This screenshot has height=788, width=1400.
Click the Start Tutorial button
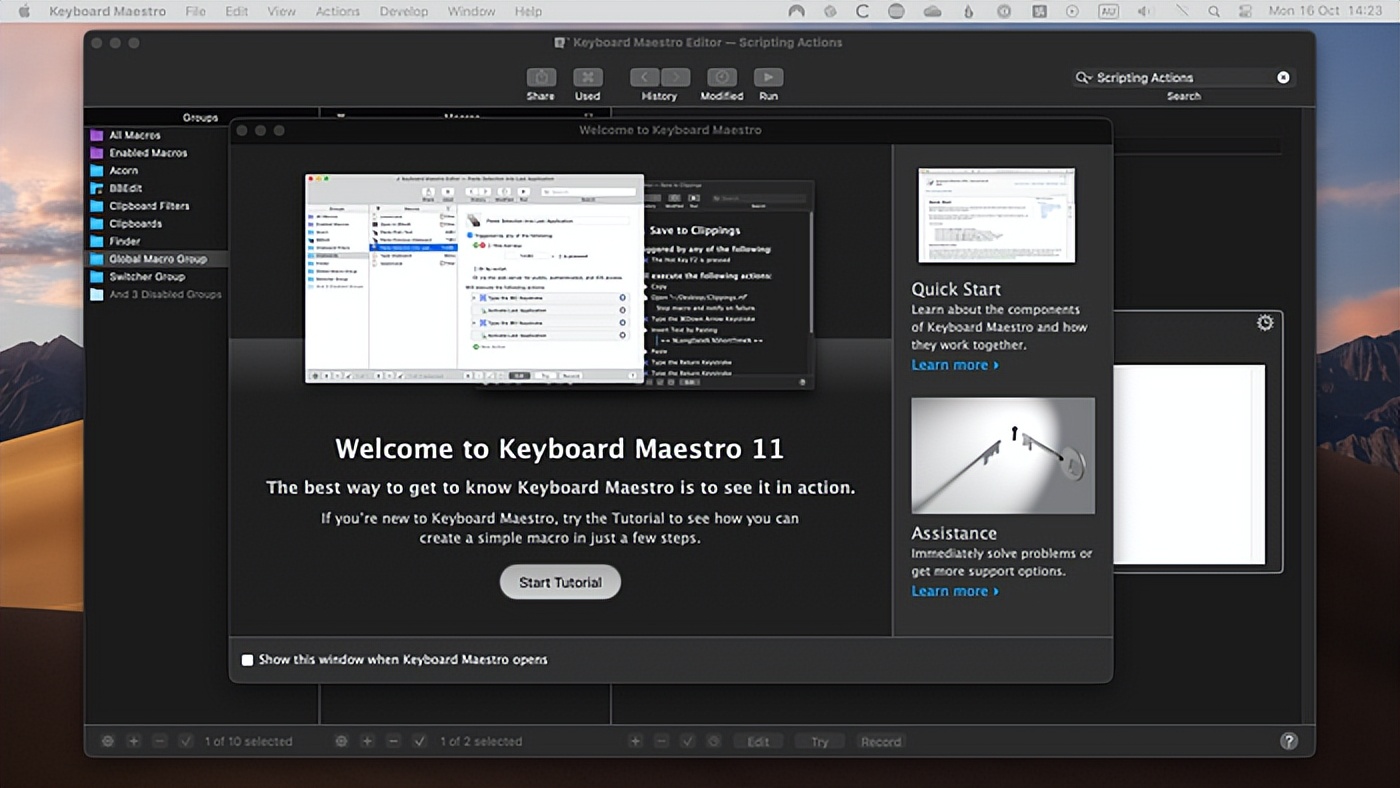560,582
